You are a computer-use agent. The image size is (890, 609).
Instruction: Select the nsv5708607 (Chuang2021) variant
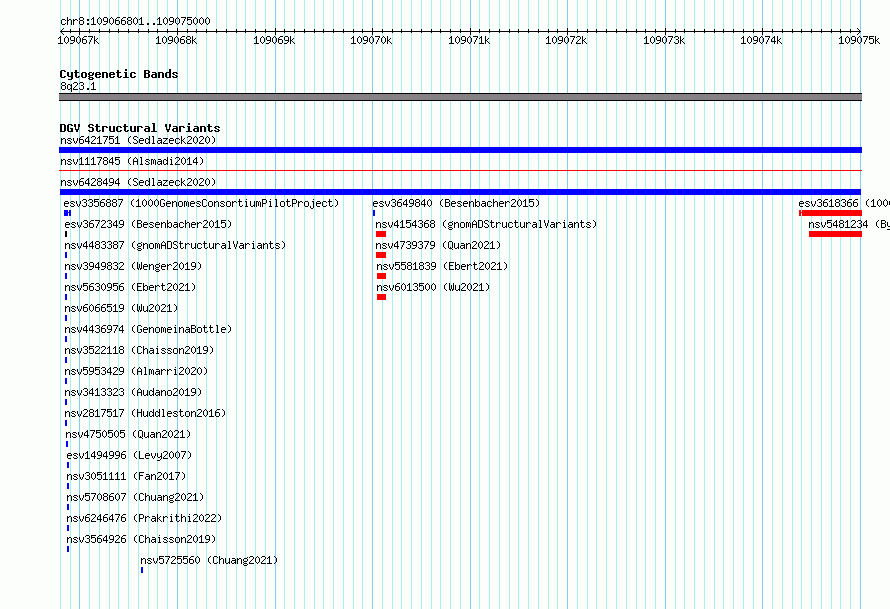[135, 497]
